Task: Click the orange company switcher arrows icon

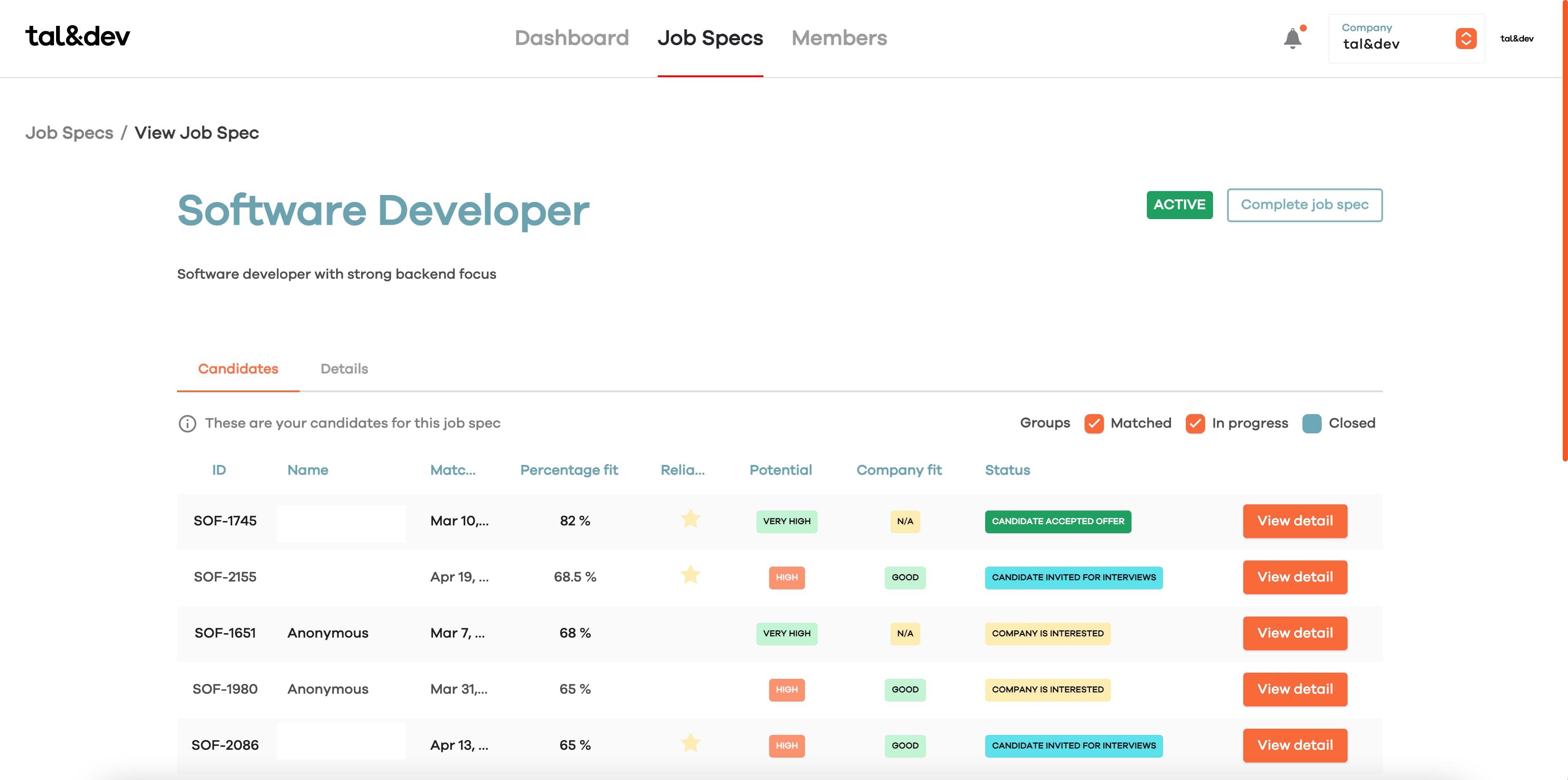Action: coord(1466,38)
